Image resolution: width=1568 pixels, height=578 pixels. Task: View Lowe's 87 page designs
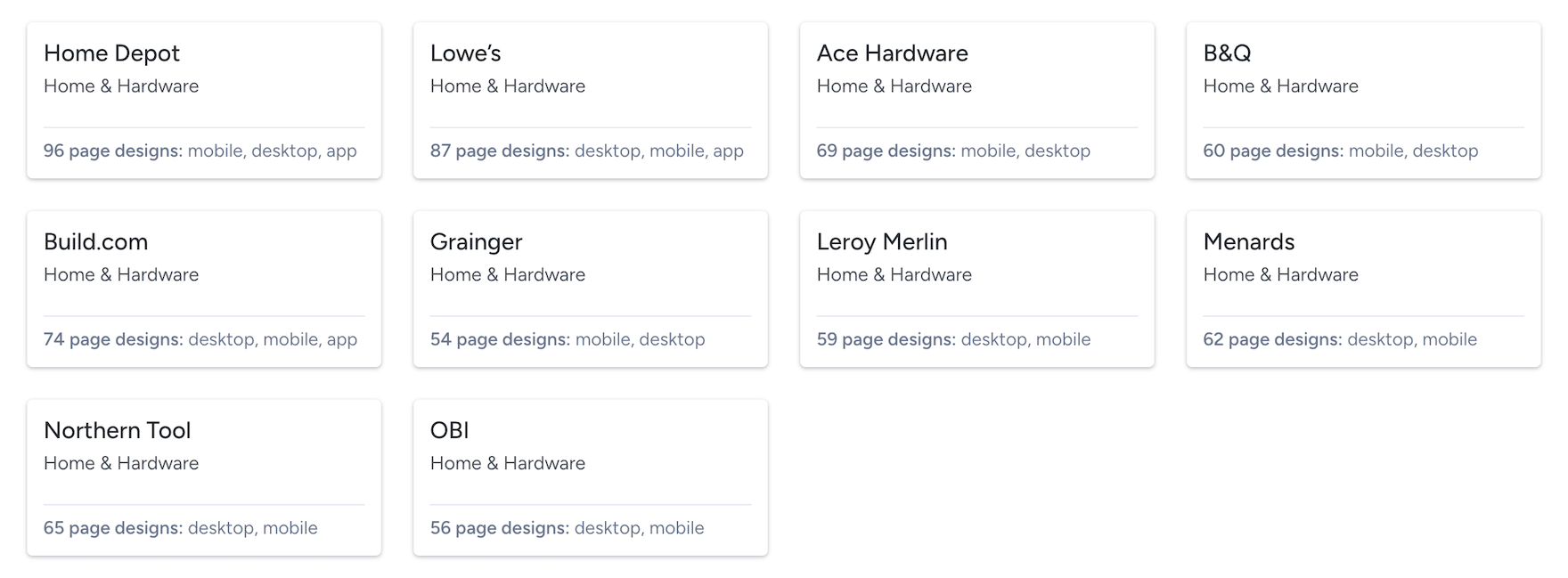(x=586, y=151)
